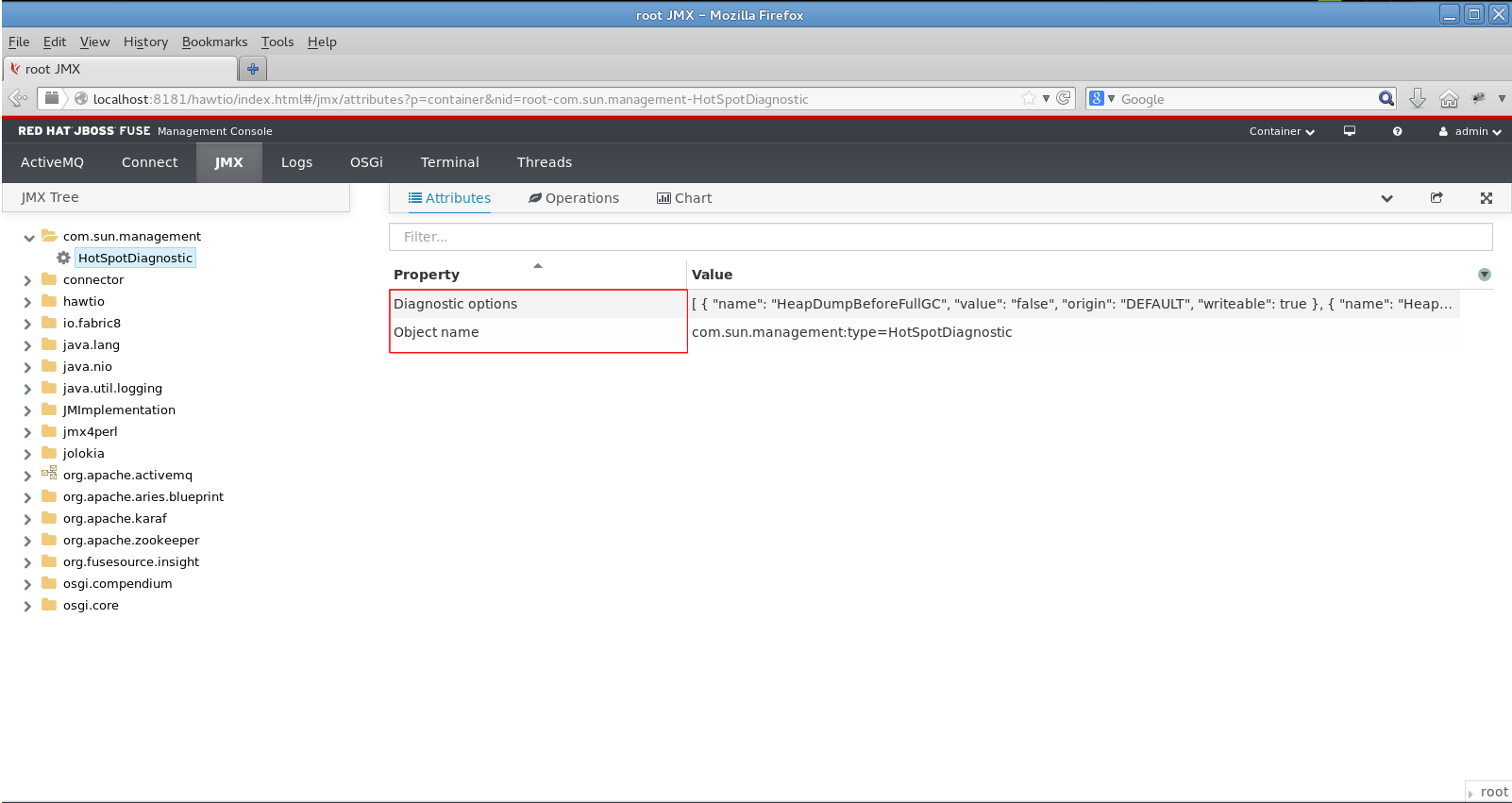Open the Tools menu
The image size is (1512, 803).
277,42
